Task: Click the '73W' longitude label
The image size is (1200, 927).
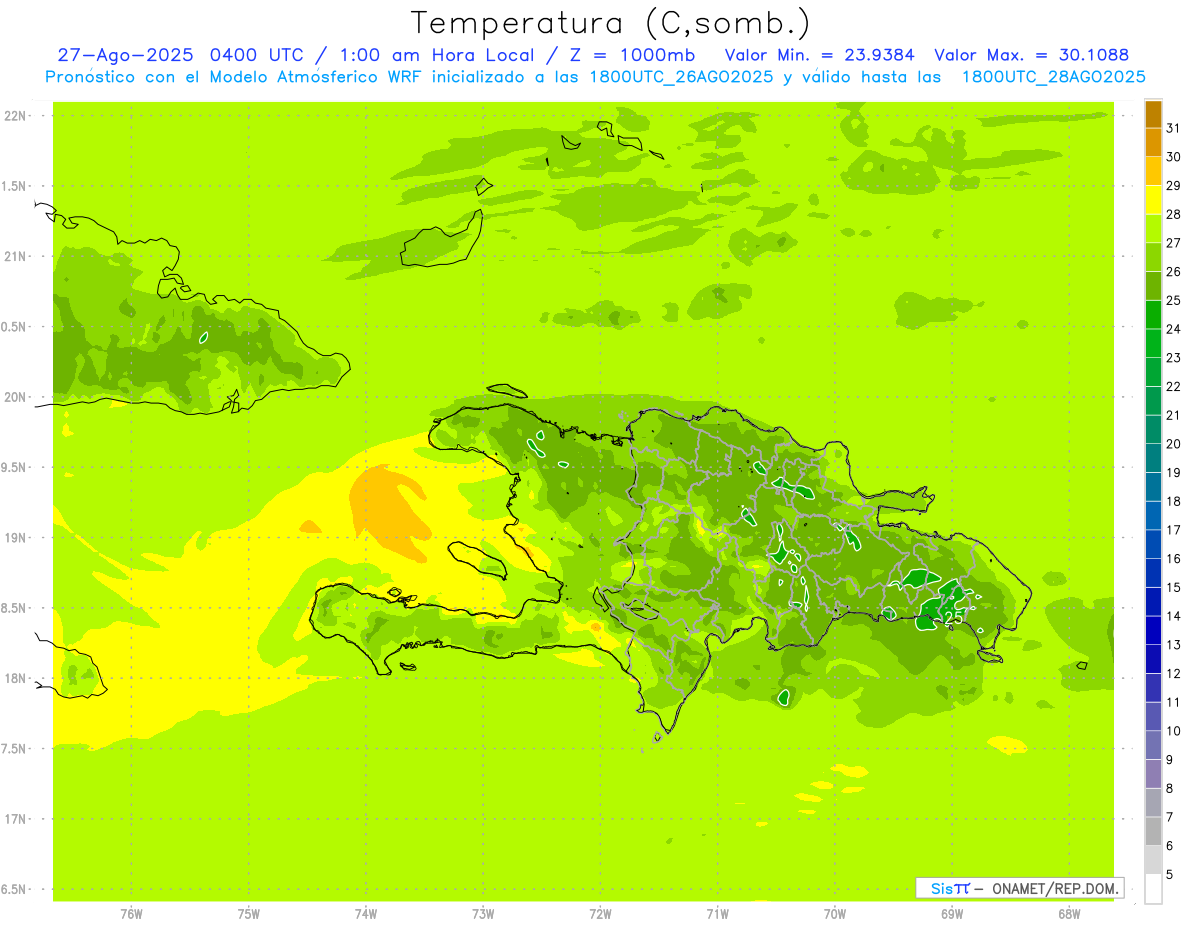Action: (x=483, y=914)
